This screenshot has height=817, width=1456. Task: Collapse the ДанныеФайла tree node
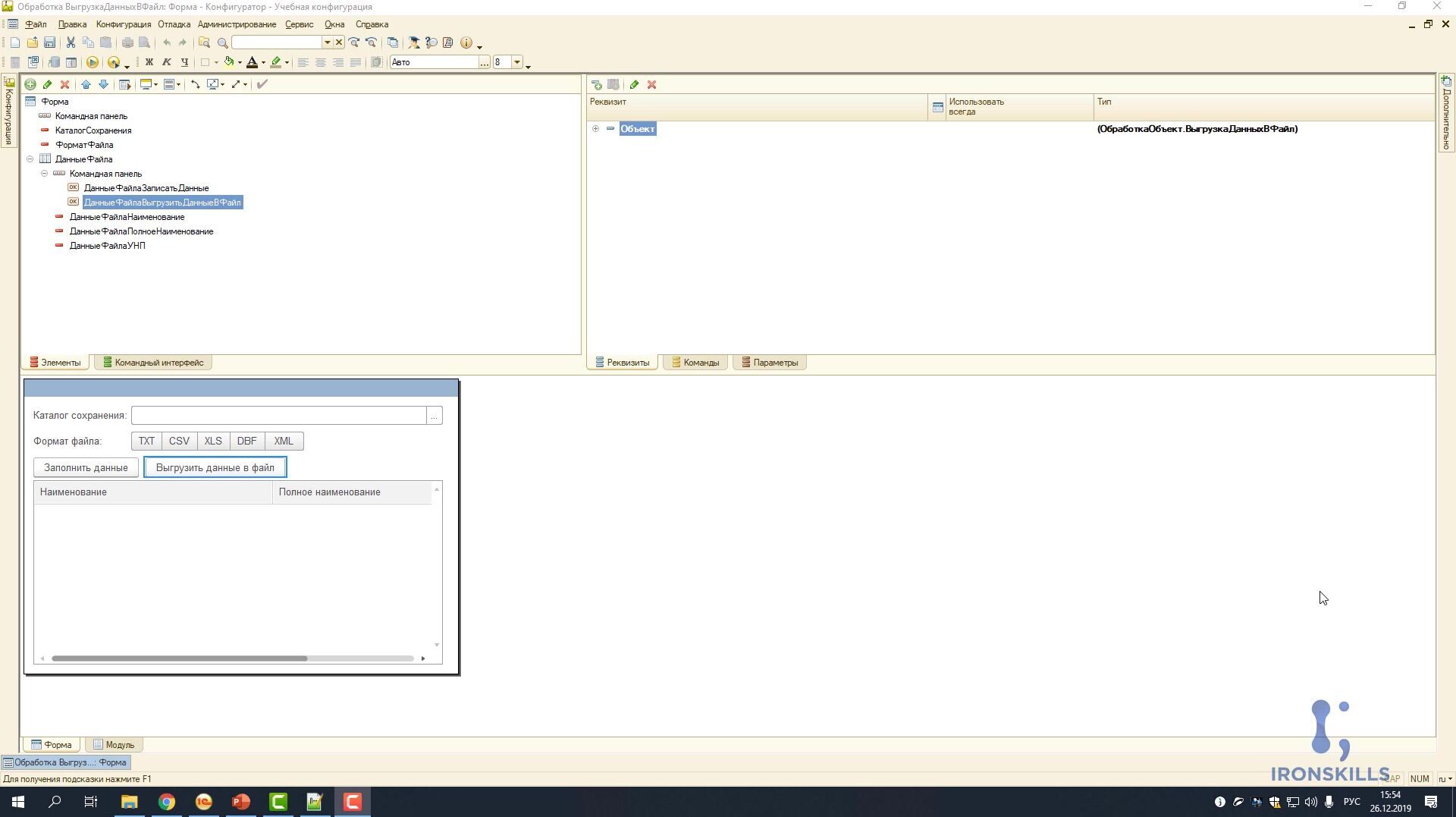tap(30, 159)
